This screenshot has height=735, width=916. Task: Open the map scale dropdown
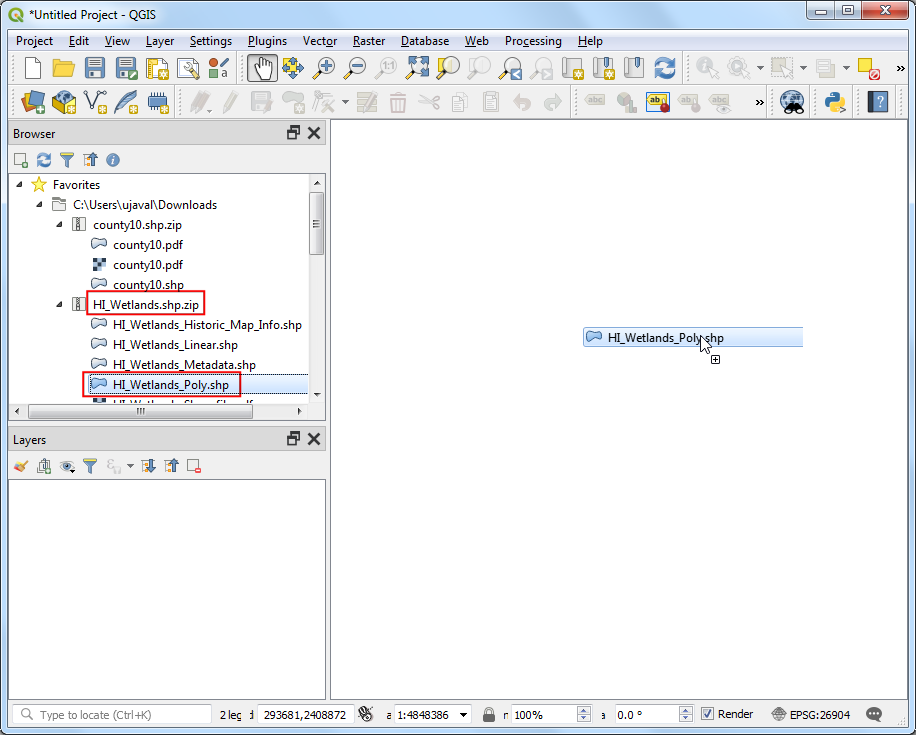pyautogui.click(x=463, y=714)
